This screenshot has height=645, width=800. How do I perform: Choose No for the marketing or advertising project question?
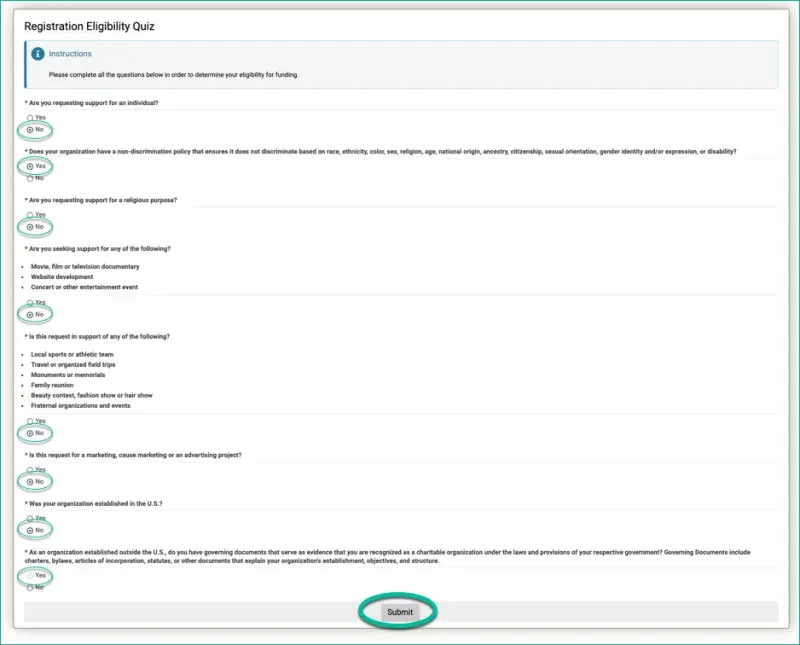pos(30,481)
